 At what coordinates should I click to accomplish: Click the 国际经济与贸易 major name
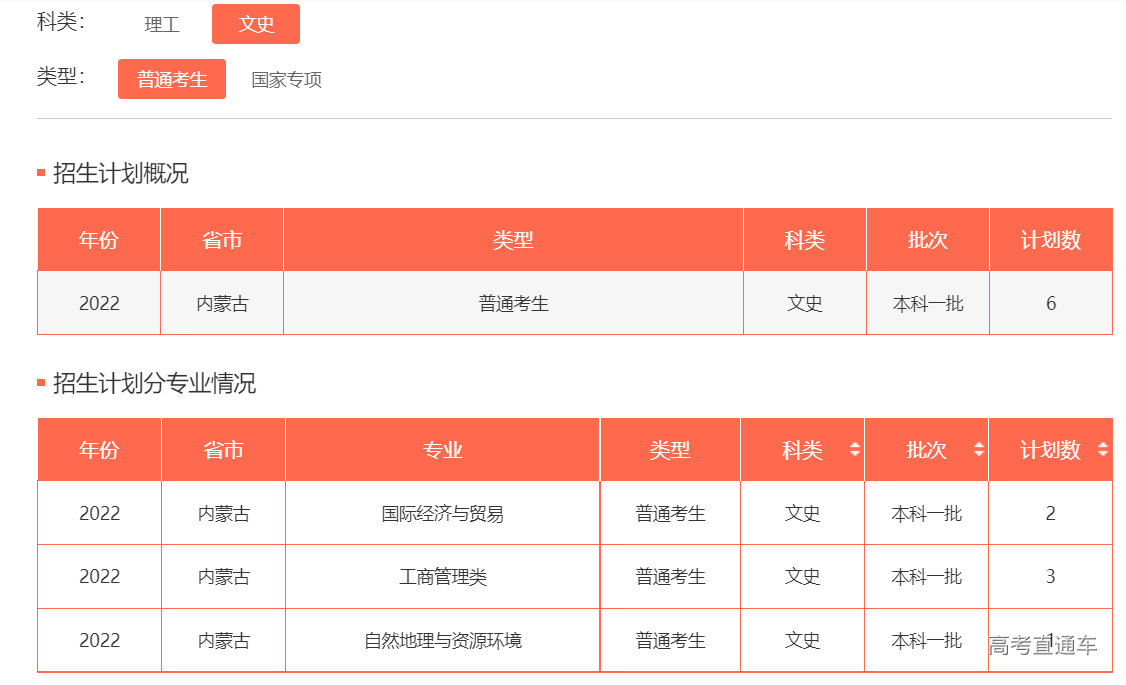pyautogui.click(x=443, y=512)
